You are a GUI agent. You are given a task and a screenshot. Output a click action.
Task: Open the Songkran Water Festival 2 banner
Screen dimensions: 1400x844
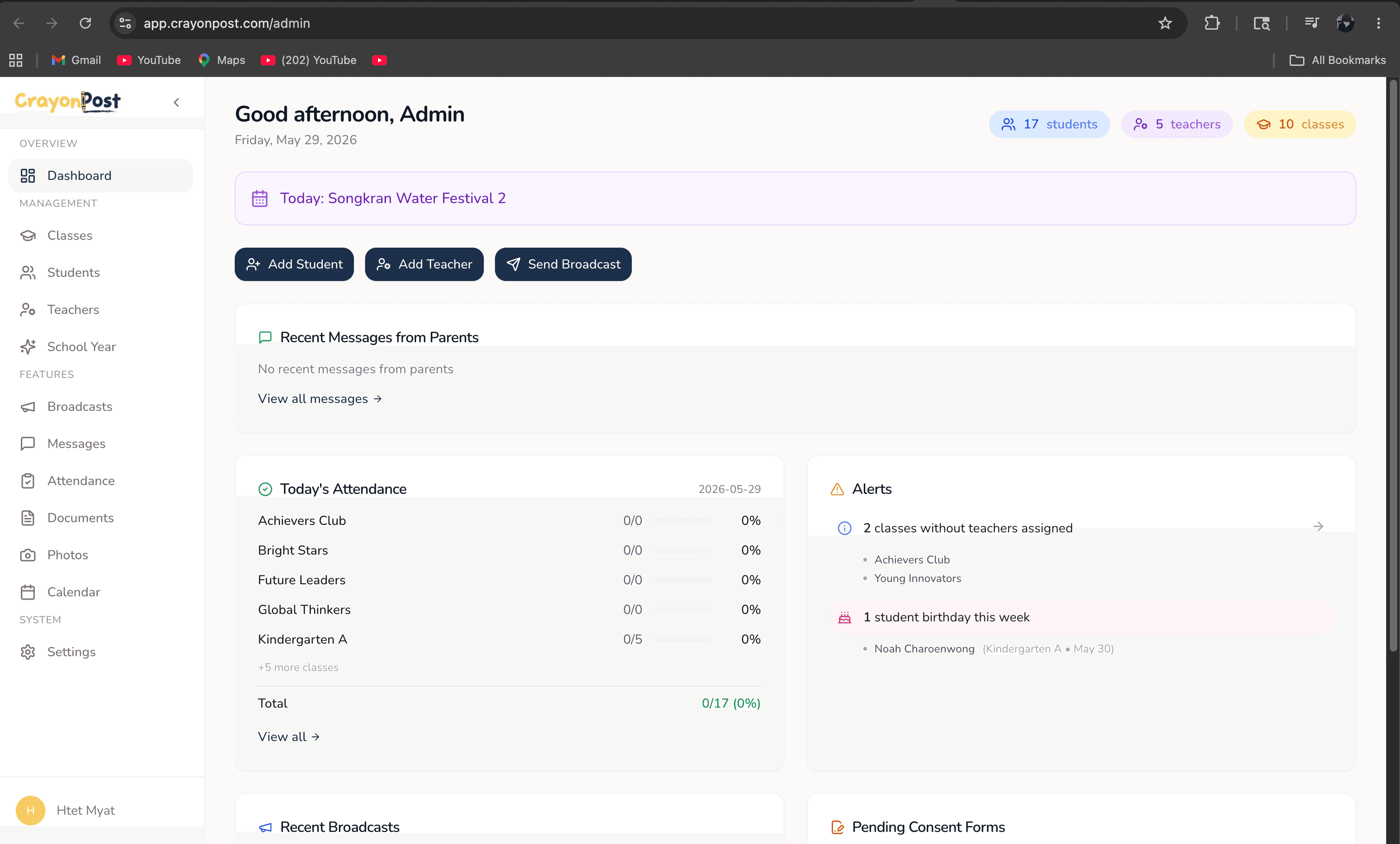coord(796,198)
